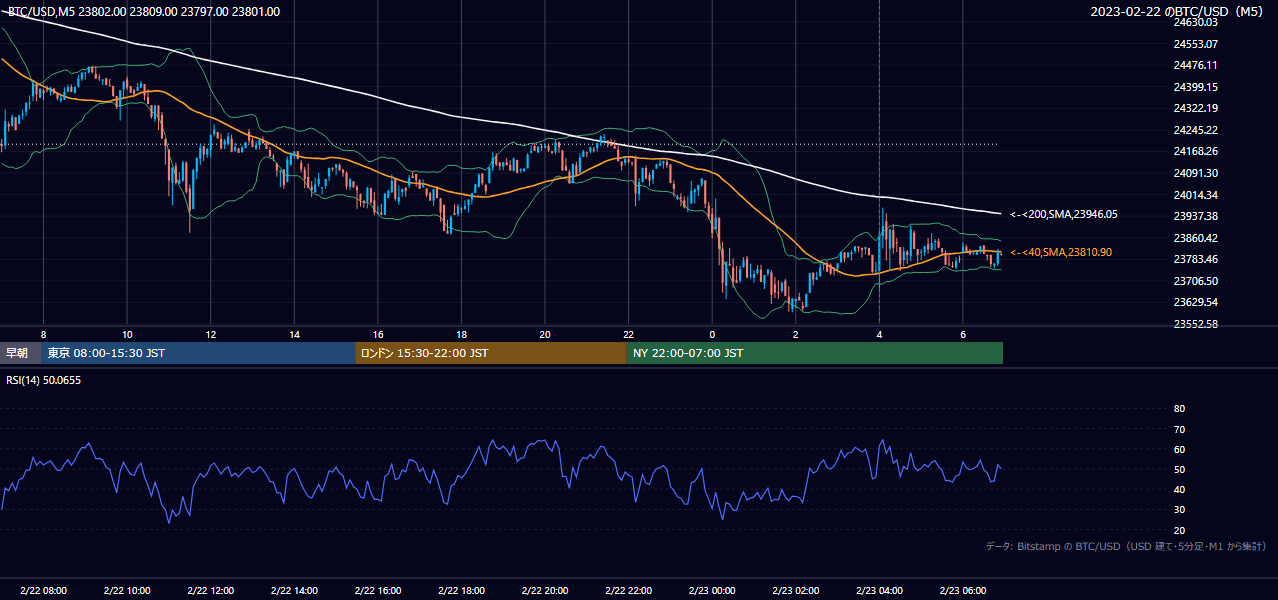
Task: Click the price axis value 24553.07
Action: point(1195,44)
